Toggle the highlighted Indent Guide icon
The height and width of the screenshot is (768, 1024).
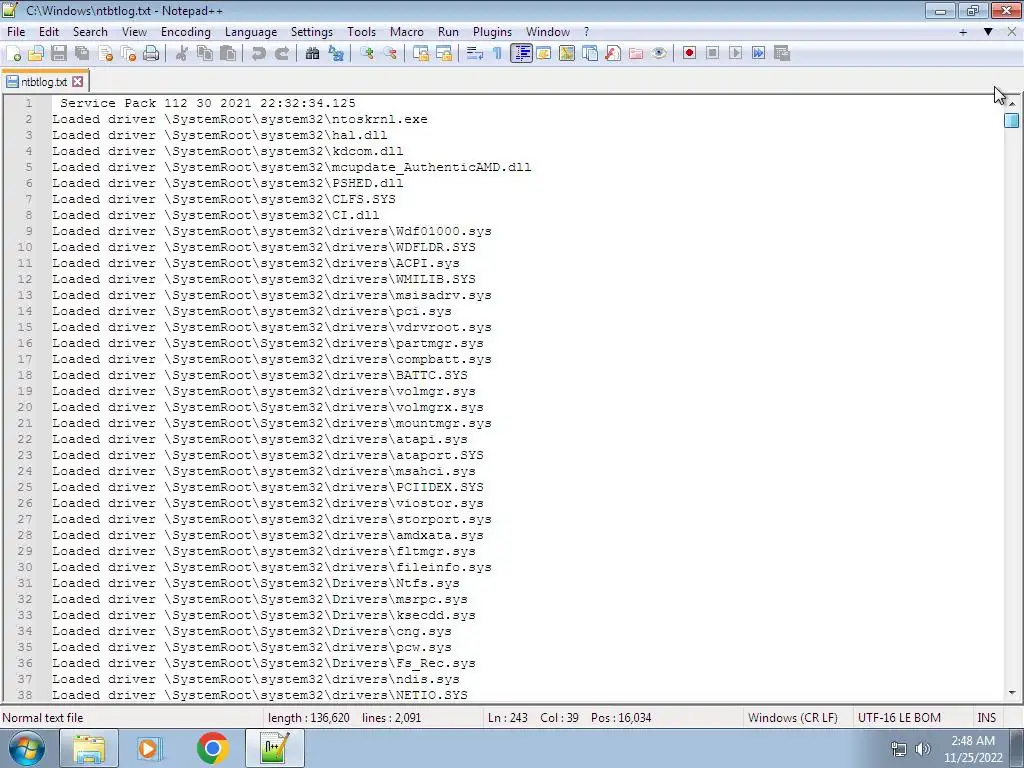(521, 54)
